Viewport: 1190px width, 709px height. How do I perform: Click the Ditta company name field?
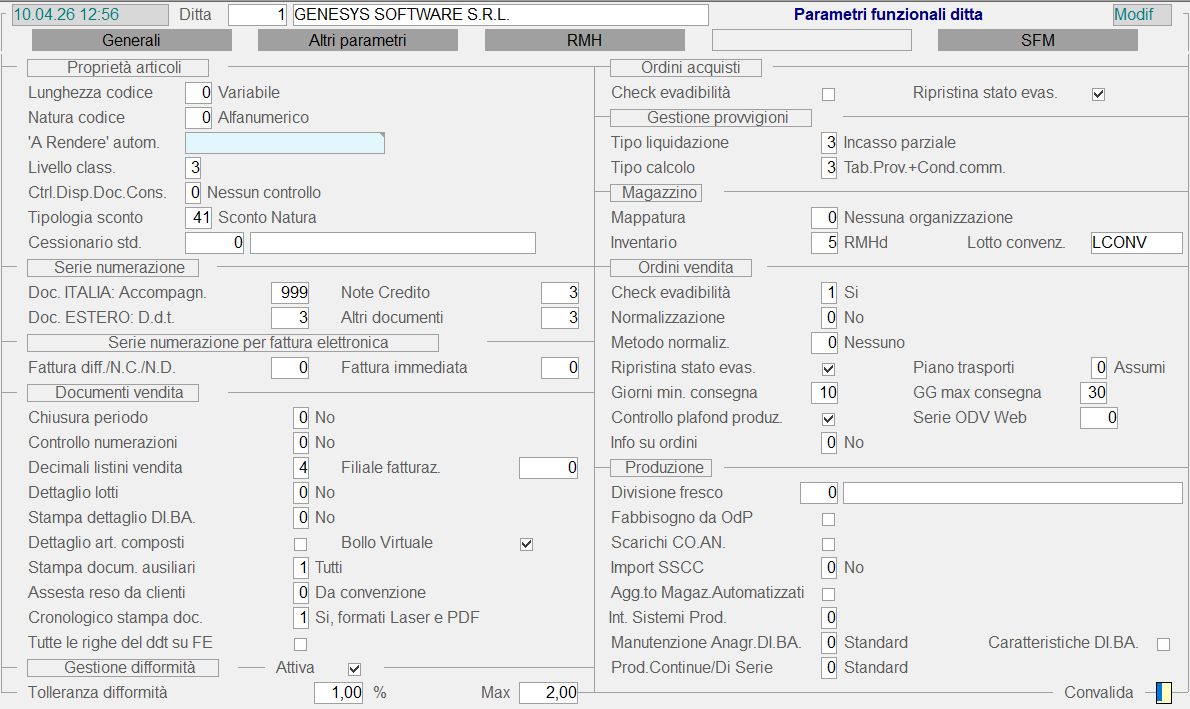point(500,15)
